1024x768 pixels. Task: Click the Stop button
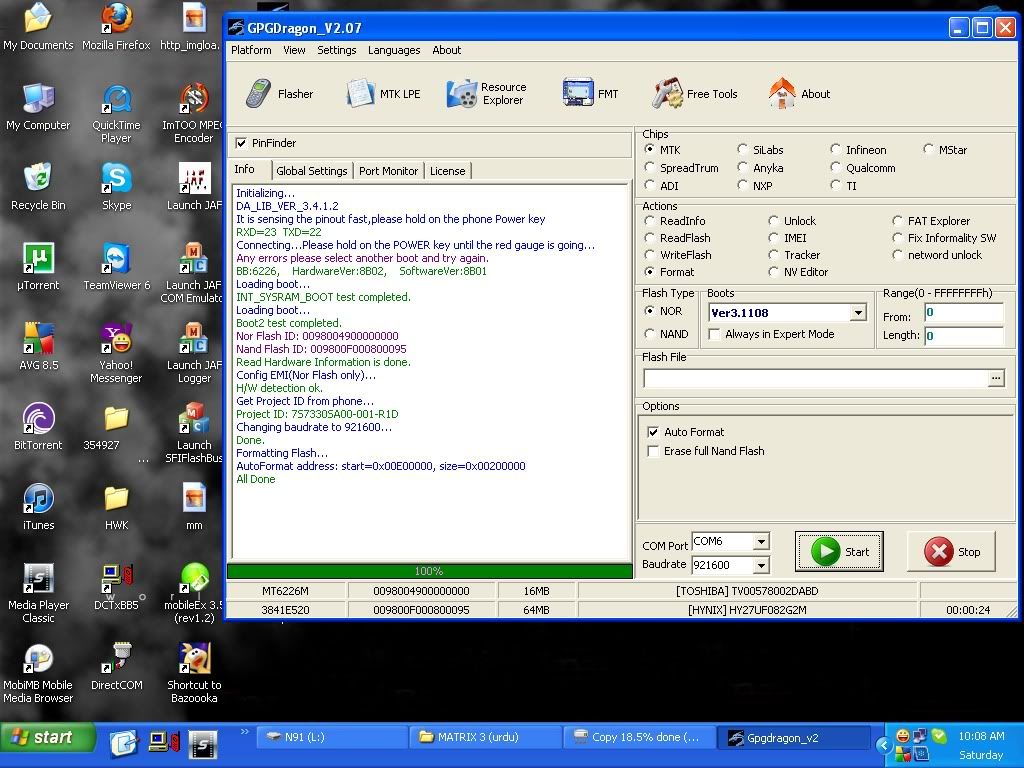pyautogui.click(x=952, y=552)
